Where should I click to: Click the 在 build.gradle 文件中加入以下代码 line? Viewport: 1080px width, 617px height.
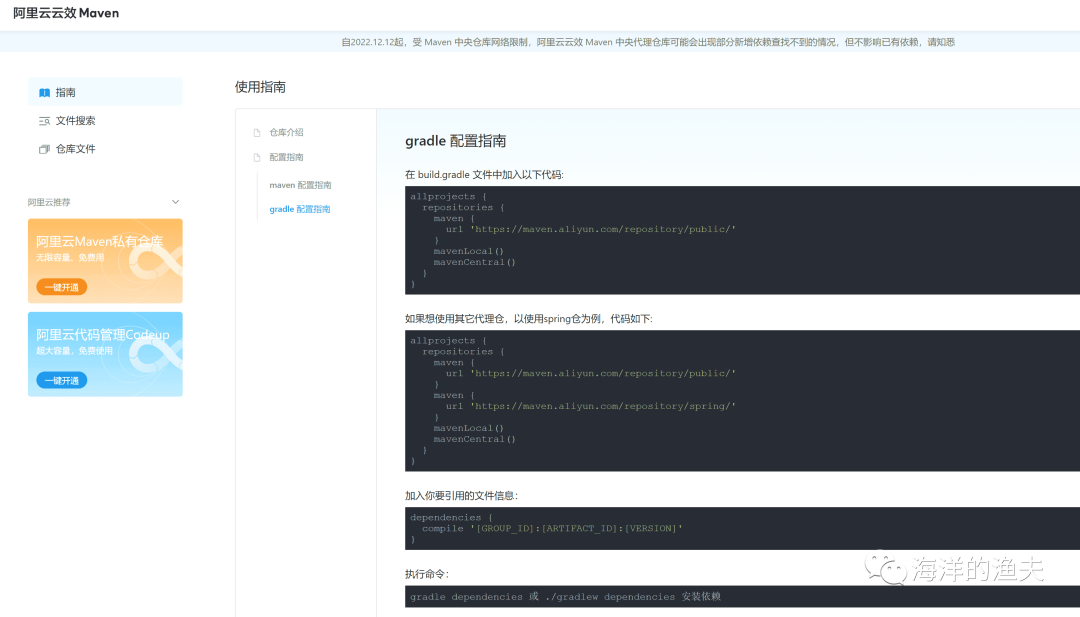pos(484,174)
